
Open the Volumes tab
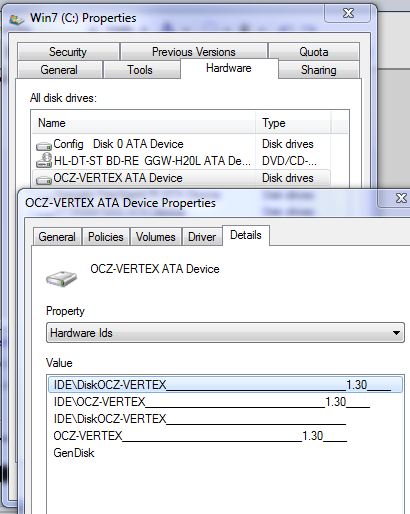(156, 237)
